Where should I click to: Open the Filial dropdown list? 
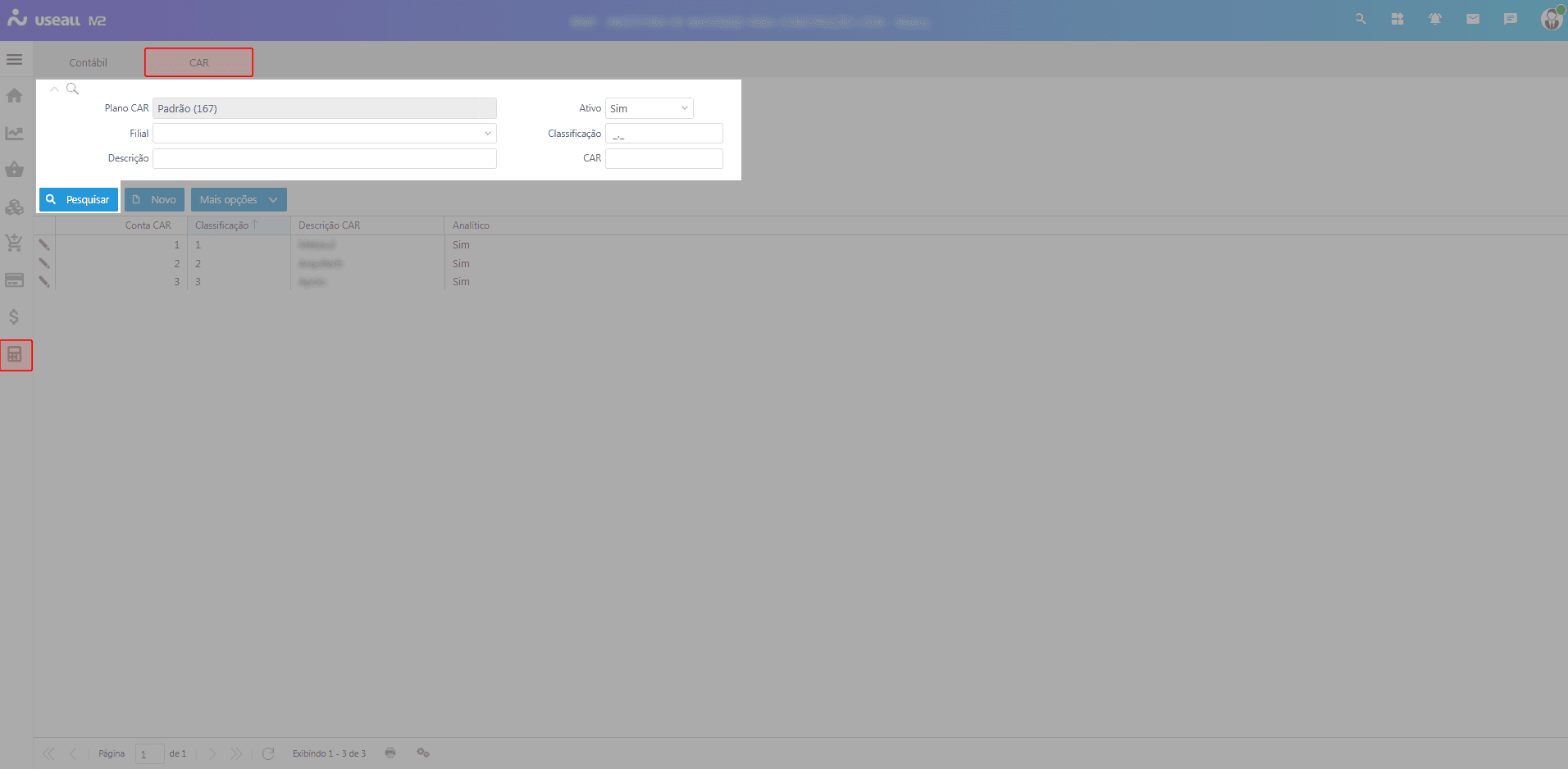[x=487, y=134]
